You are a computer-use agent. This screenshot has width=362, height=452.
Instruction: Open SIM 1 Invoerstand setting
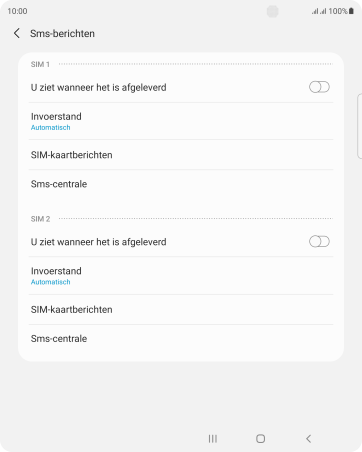(181, 121)
